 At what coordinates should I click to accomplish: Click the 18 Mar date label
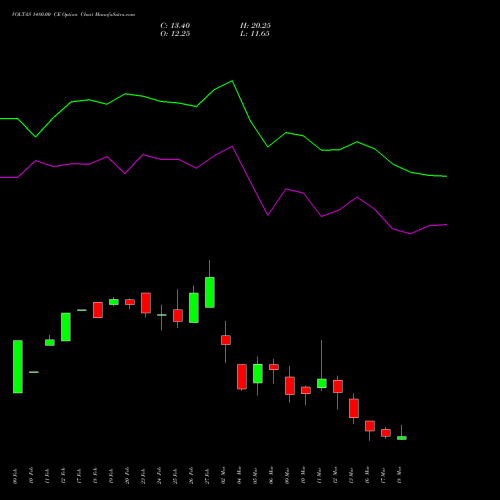point(400,476)
